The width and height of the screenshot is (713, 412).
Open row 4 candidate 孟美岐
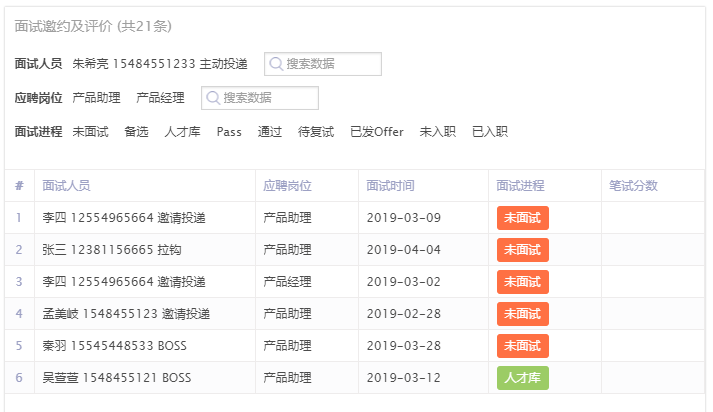pyautogui.click(x=126, y=314)
